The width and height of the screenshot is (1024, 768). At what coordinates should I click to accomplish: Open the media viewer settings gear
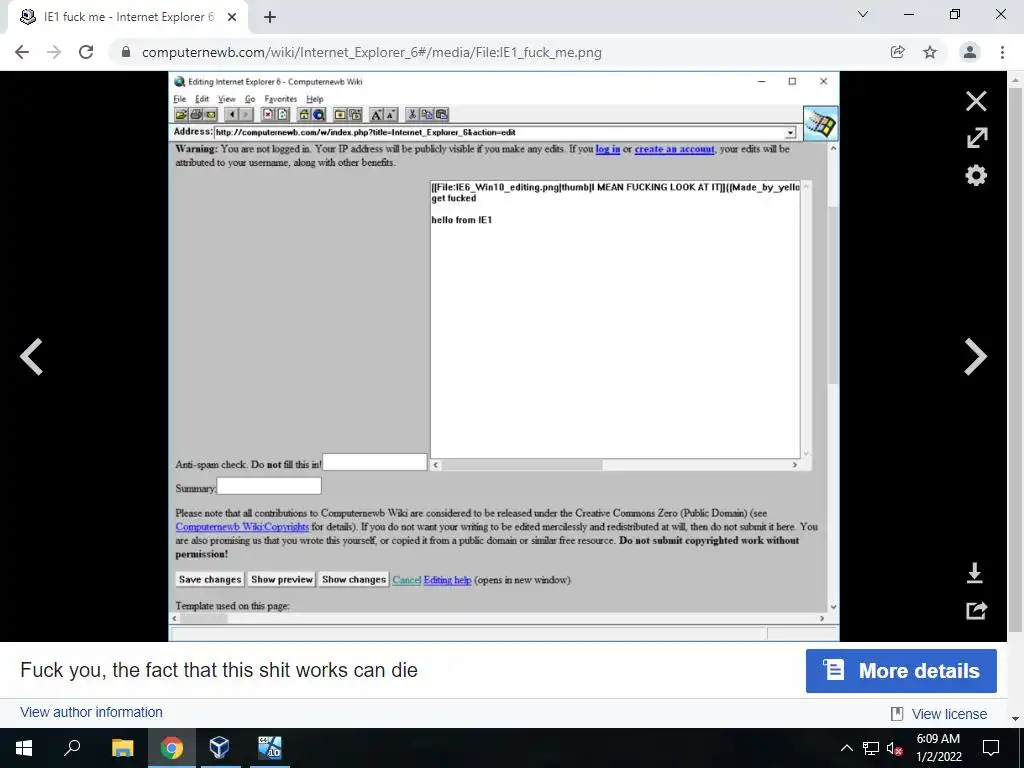tap(976, 175)
